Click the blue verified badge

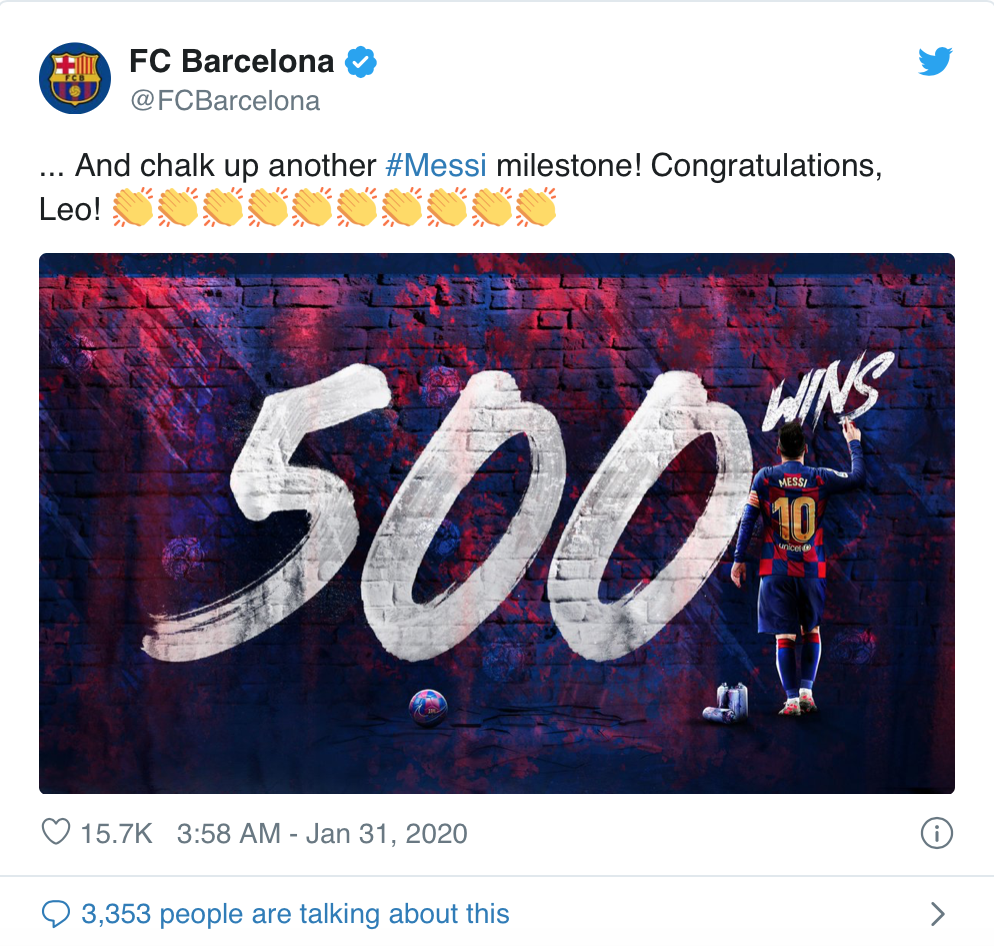pos(361,62)
